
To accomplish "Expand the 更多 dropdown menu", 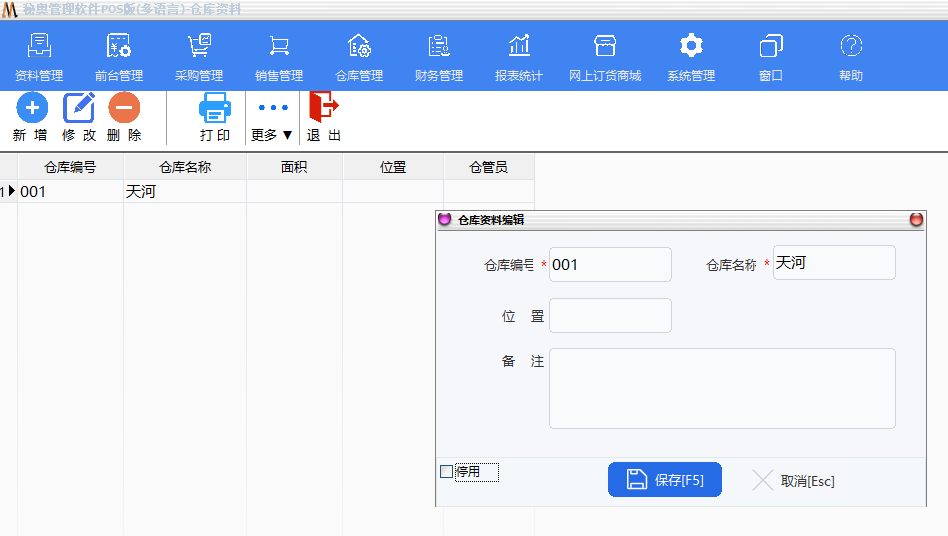I will [272, 118].
